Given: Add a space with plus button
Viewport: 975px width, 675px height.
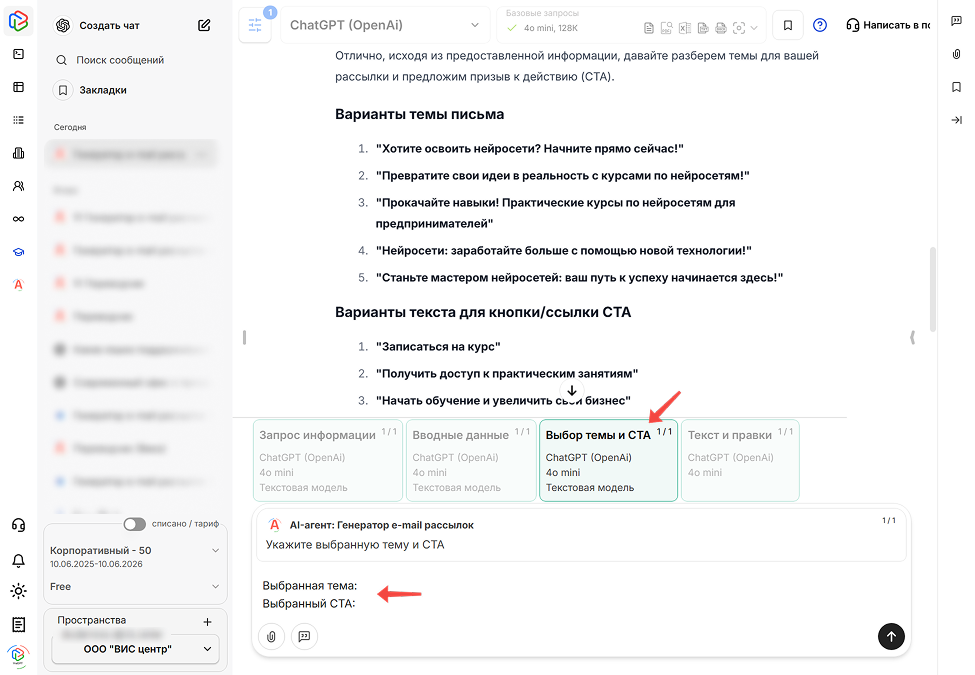Looking at the screenshot, I should (x=207, y=621).
